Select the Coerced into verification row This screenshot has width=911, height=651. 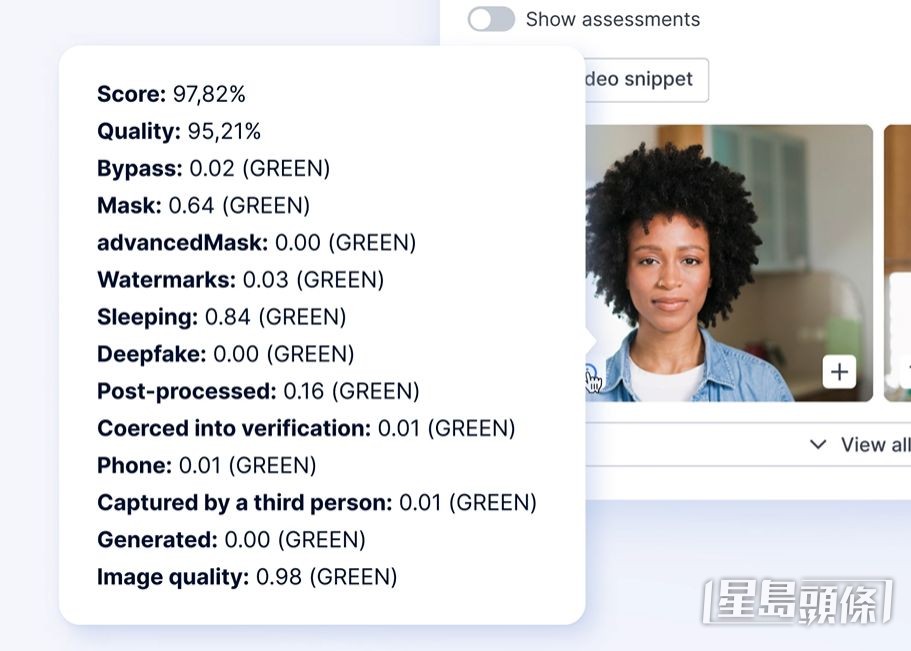[x=306, y=428]
